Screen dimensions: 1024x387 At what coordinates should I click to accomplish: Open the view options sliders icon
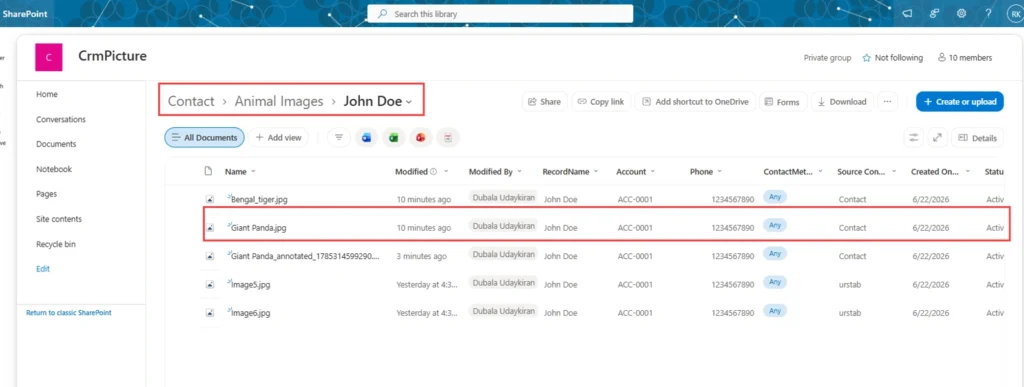914,138
